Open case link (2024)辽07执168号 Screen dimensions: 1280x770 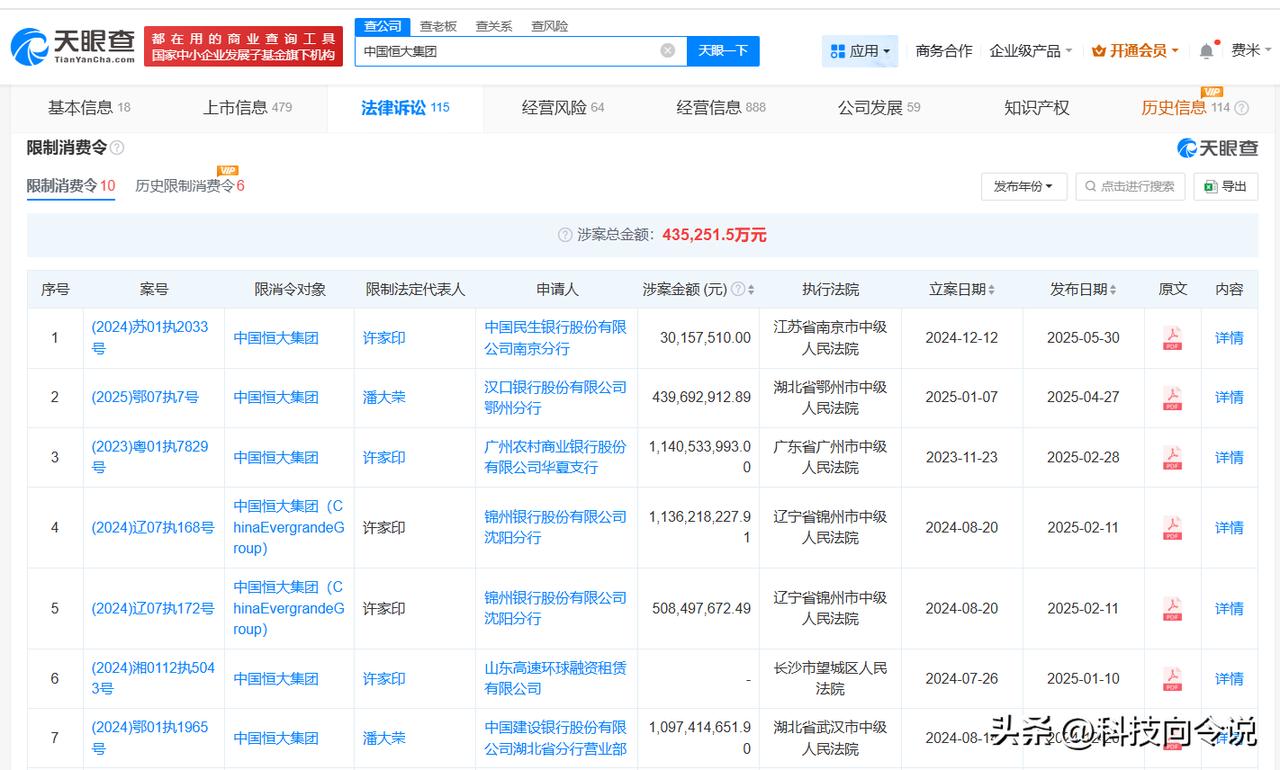[153, 528]
